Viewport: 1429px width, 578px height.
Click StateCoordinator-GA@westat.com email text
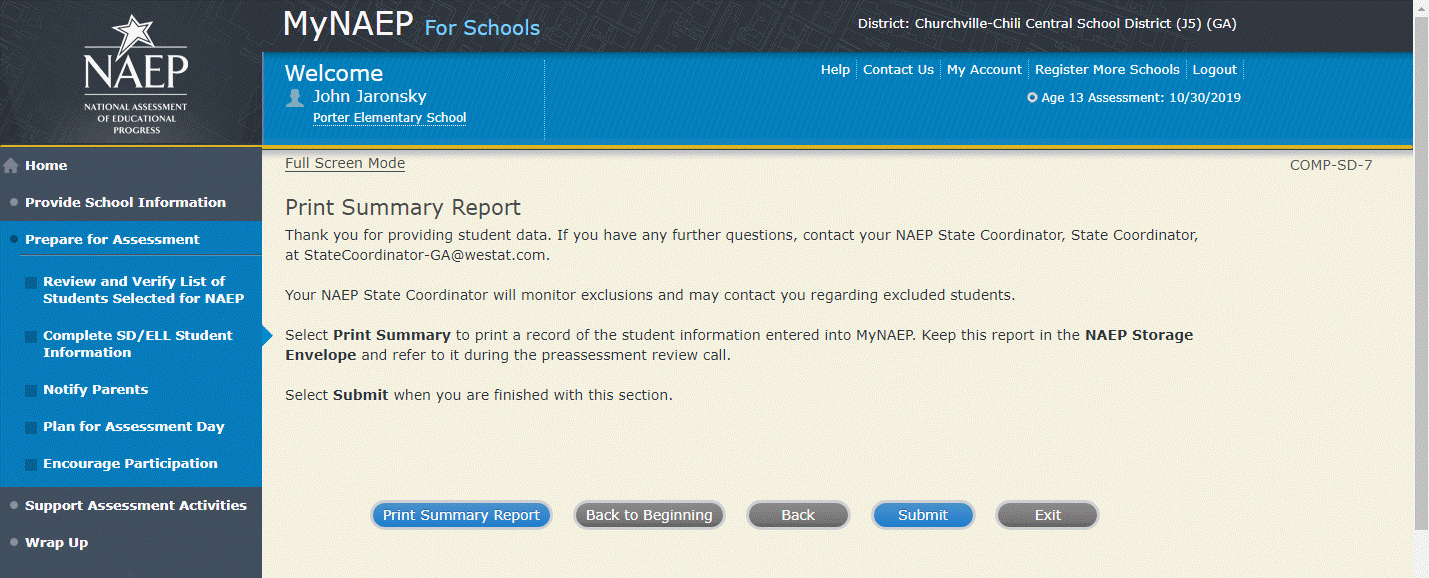[426, 255]
